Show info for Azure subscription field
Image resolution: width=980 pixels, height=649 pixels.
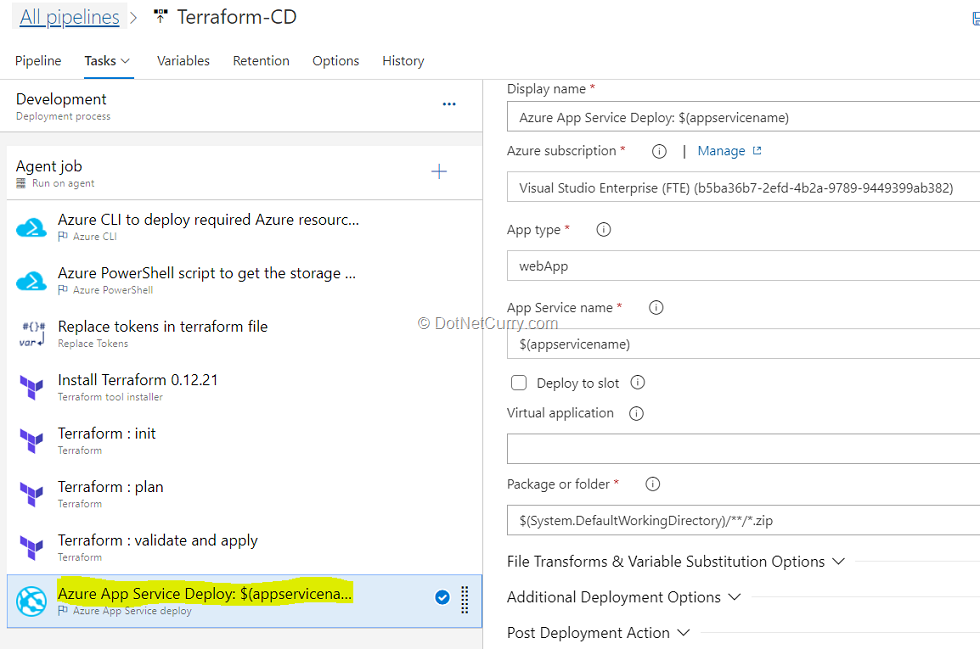pos(659,151)
